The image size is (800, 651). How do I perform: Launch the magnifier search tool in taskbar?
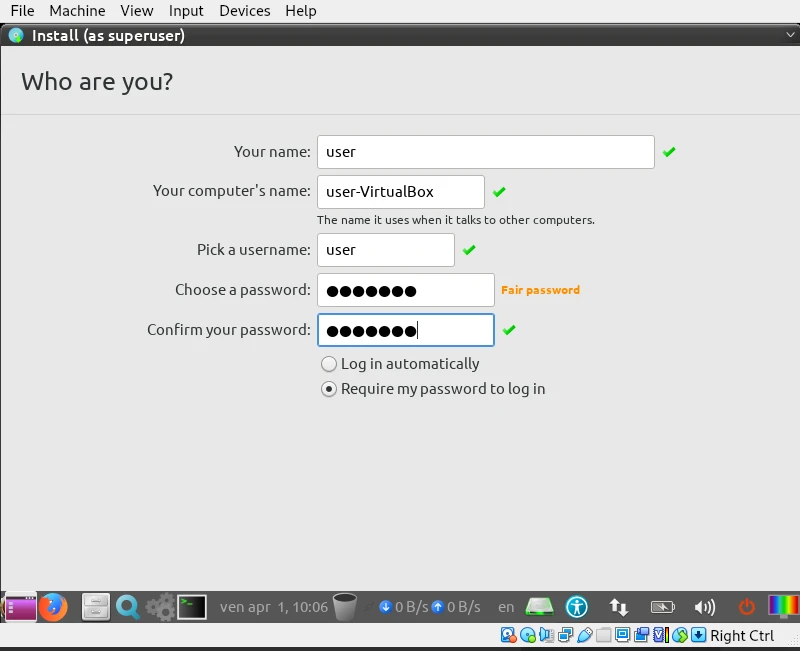[127, 606]
